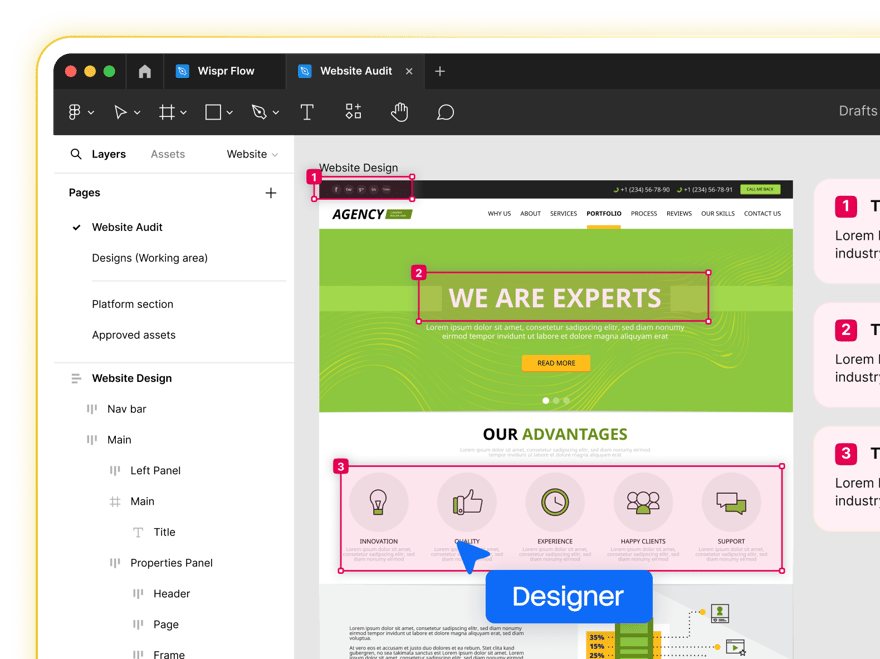Select the Frame layer

169,654
